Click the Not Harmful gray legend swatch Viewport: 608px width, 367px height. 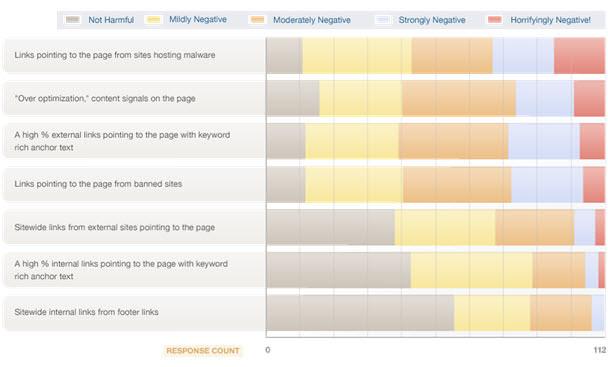click(73, 19)
